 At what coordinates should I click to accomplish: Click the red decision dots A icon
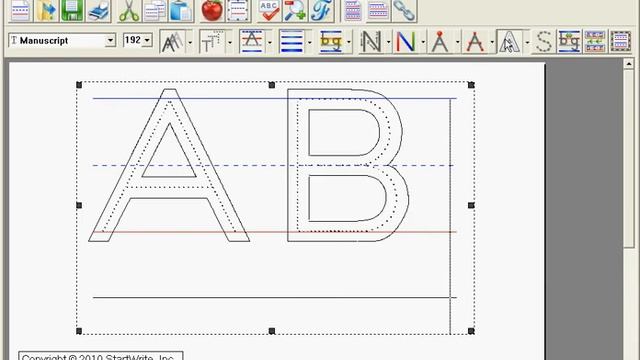475,41
